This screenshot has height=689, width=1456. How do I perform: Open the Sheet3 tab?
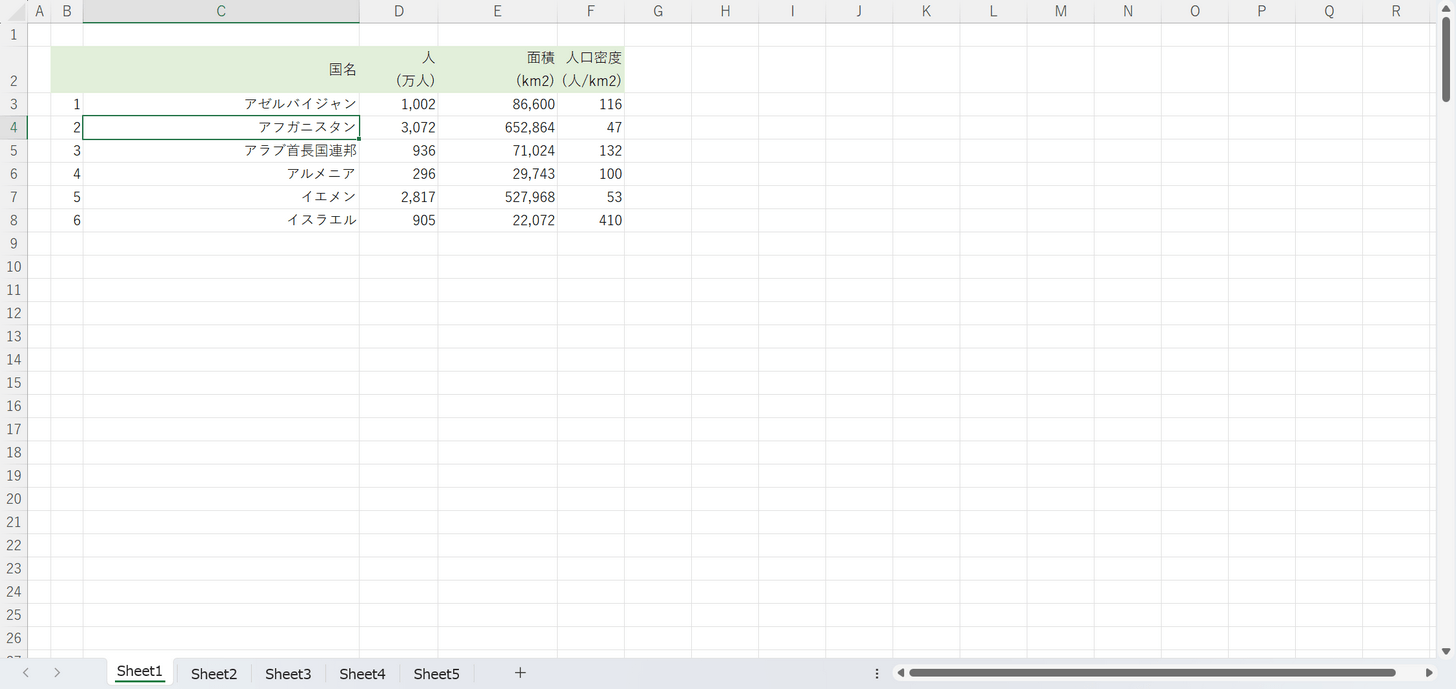click(288, 674)
